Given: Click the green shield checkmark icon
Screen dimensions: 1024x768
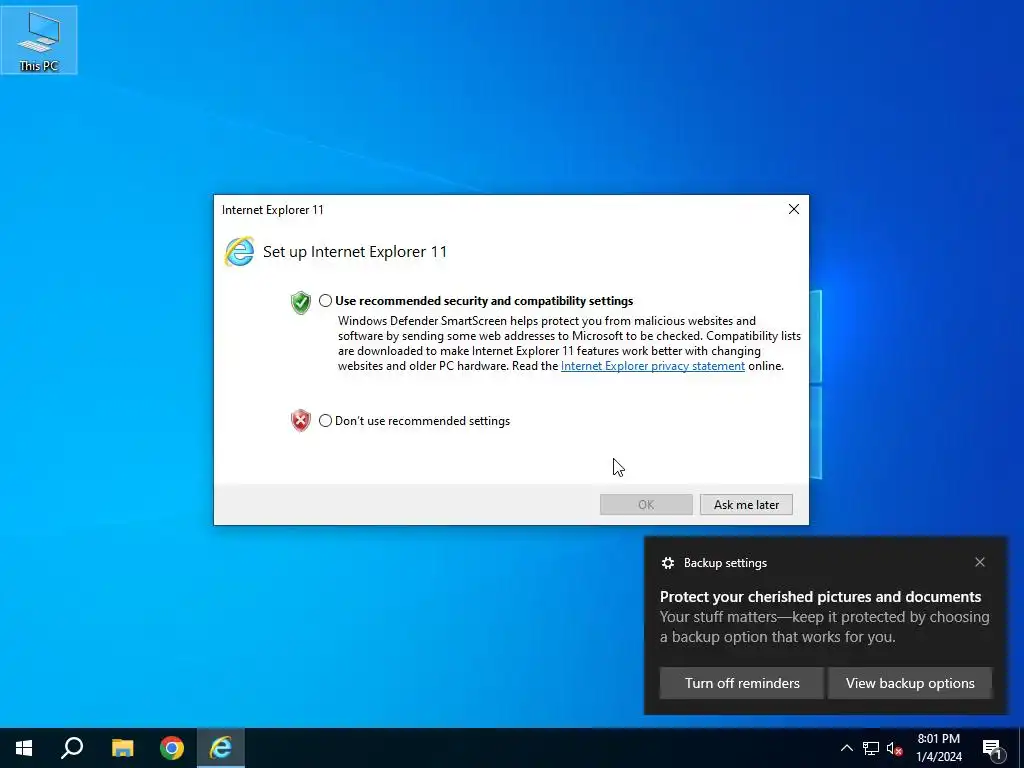Looking at the screenshot, I should pos(300,303).
